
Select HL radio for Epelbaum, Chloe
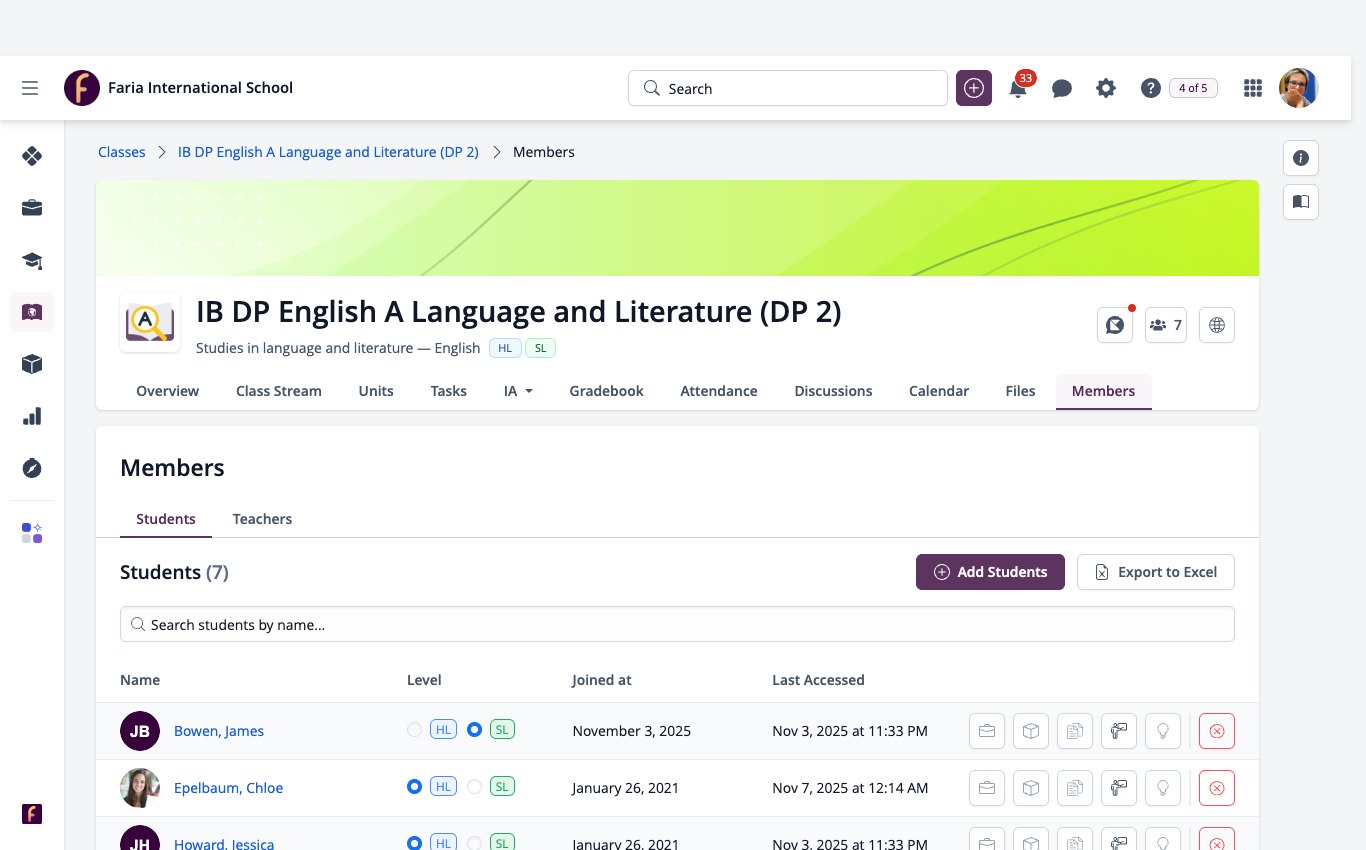[x=415, y=787]
